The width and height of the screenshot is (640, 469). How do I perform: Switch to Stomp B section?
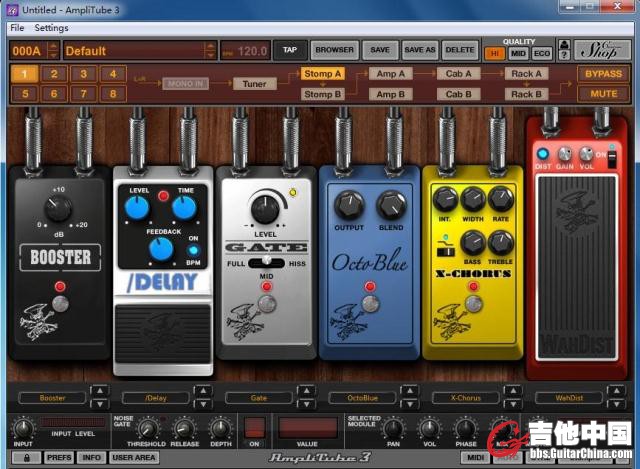coord(322,94)
